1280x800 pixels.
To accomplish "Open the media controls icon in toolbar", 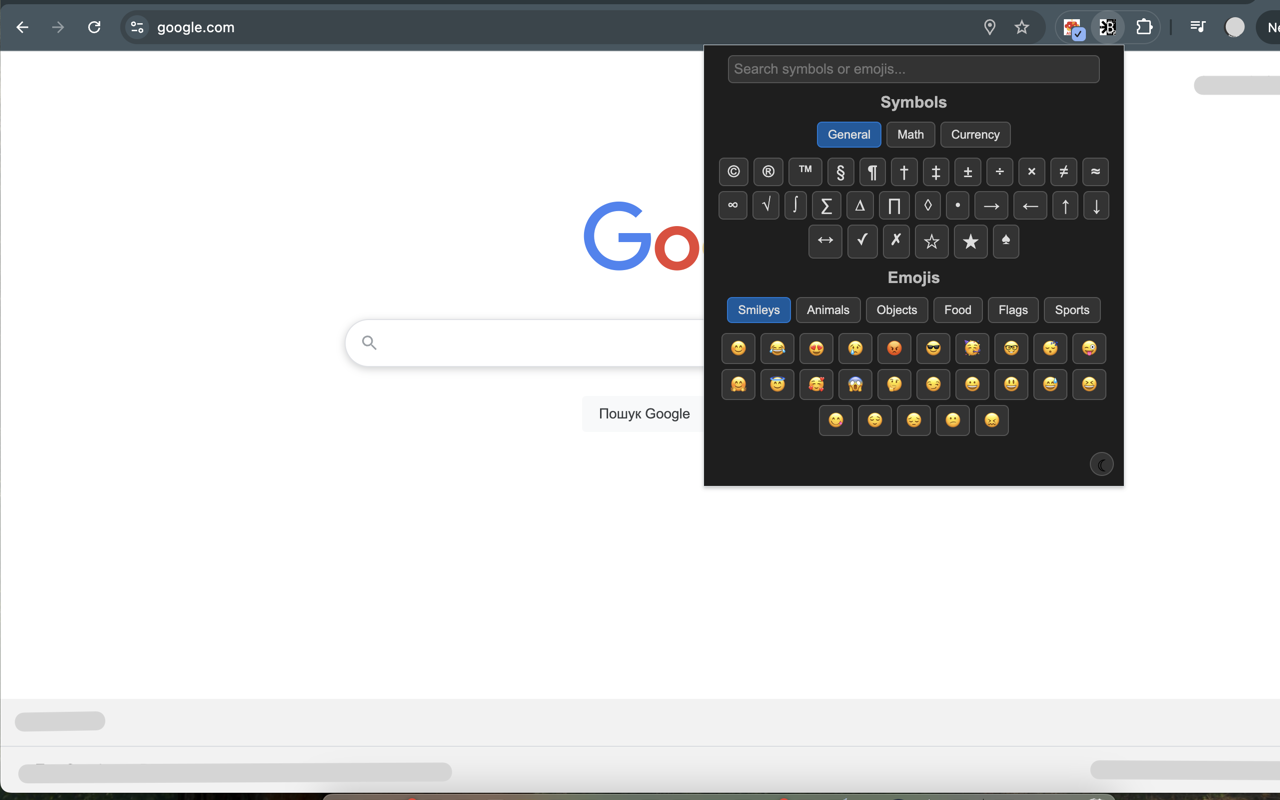I will point(1197,27).
